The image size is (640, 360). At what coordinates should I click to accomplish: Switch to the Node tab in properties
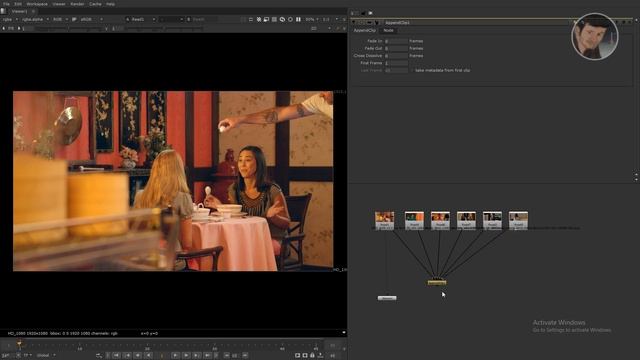388,30
